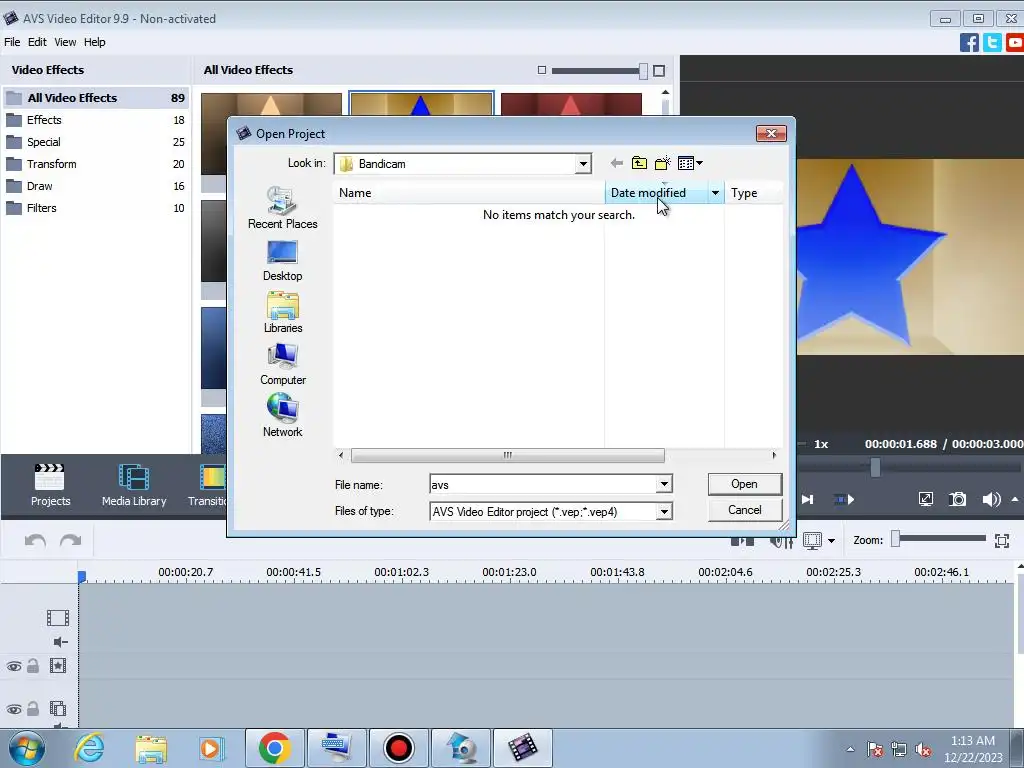1024x768 pixels.
Task: Click the File name input field
Action: click(543, 484)
